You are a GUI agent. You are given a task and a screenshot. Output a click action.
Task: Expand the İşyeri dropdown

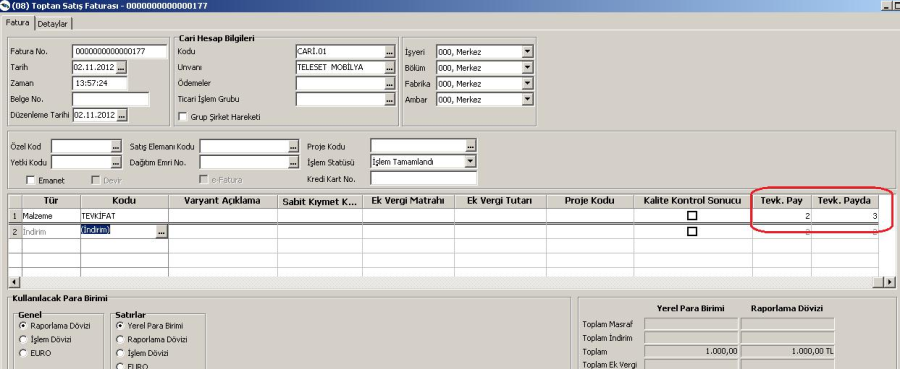[527, 52]
